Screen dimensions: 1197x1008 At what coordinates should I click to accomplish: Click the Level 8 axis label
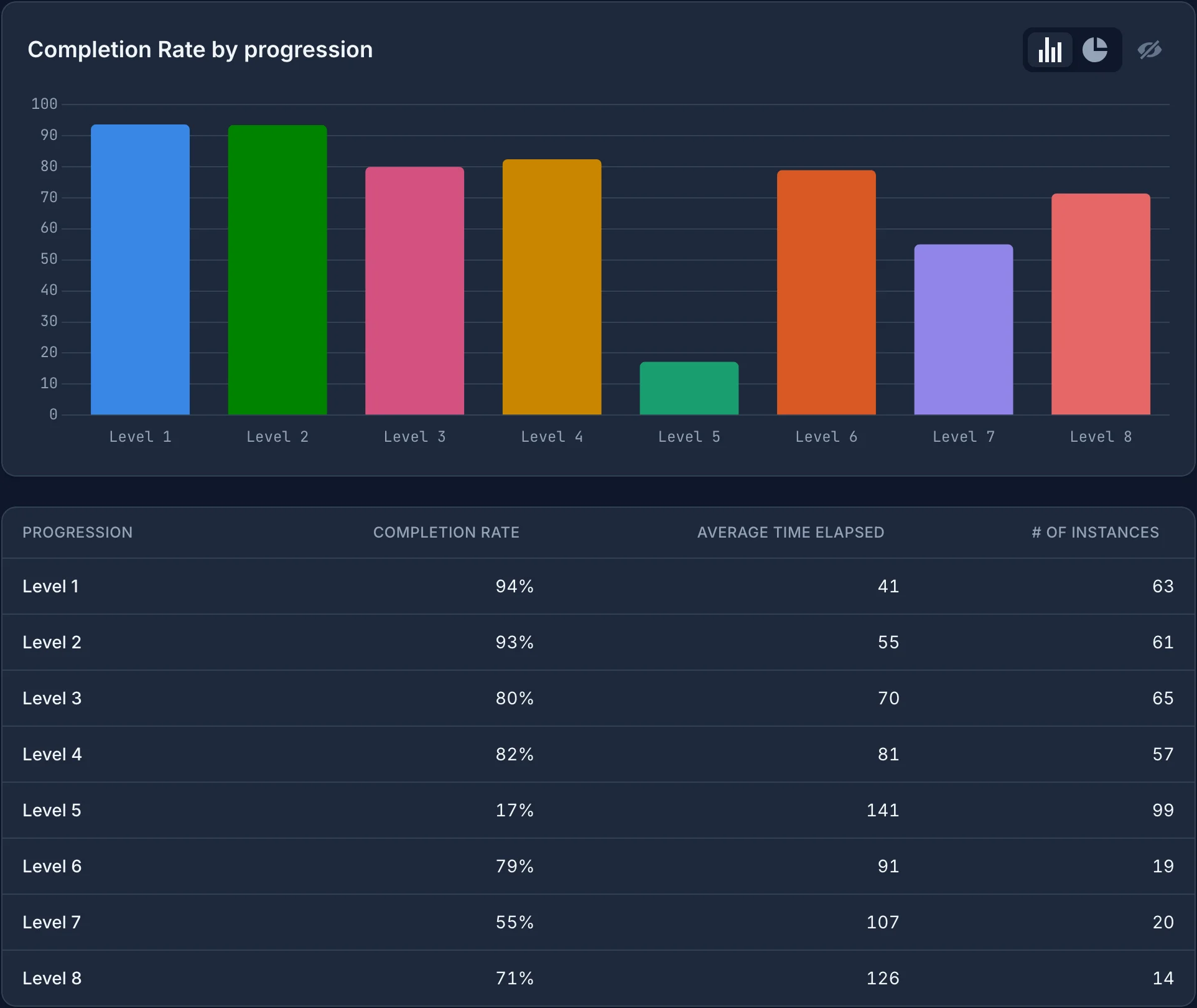(x=1101, y=437)
